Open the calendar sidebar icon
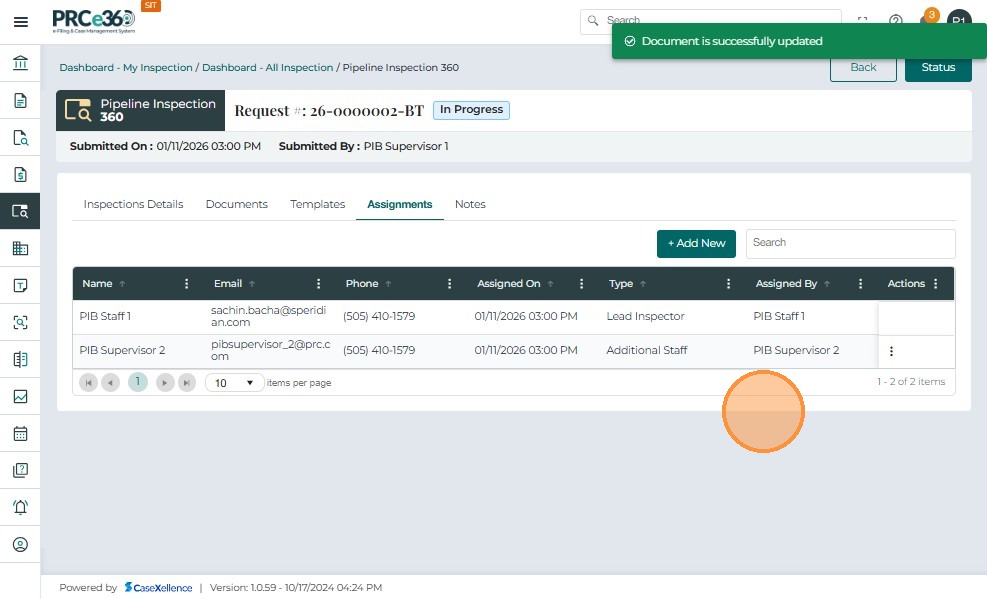Viewport: 987px width, 599px height. pyautogui.click(x=20, y=434)
